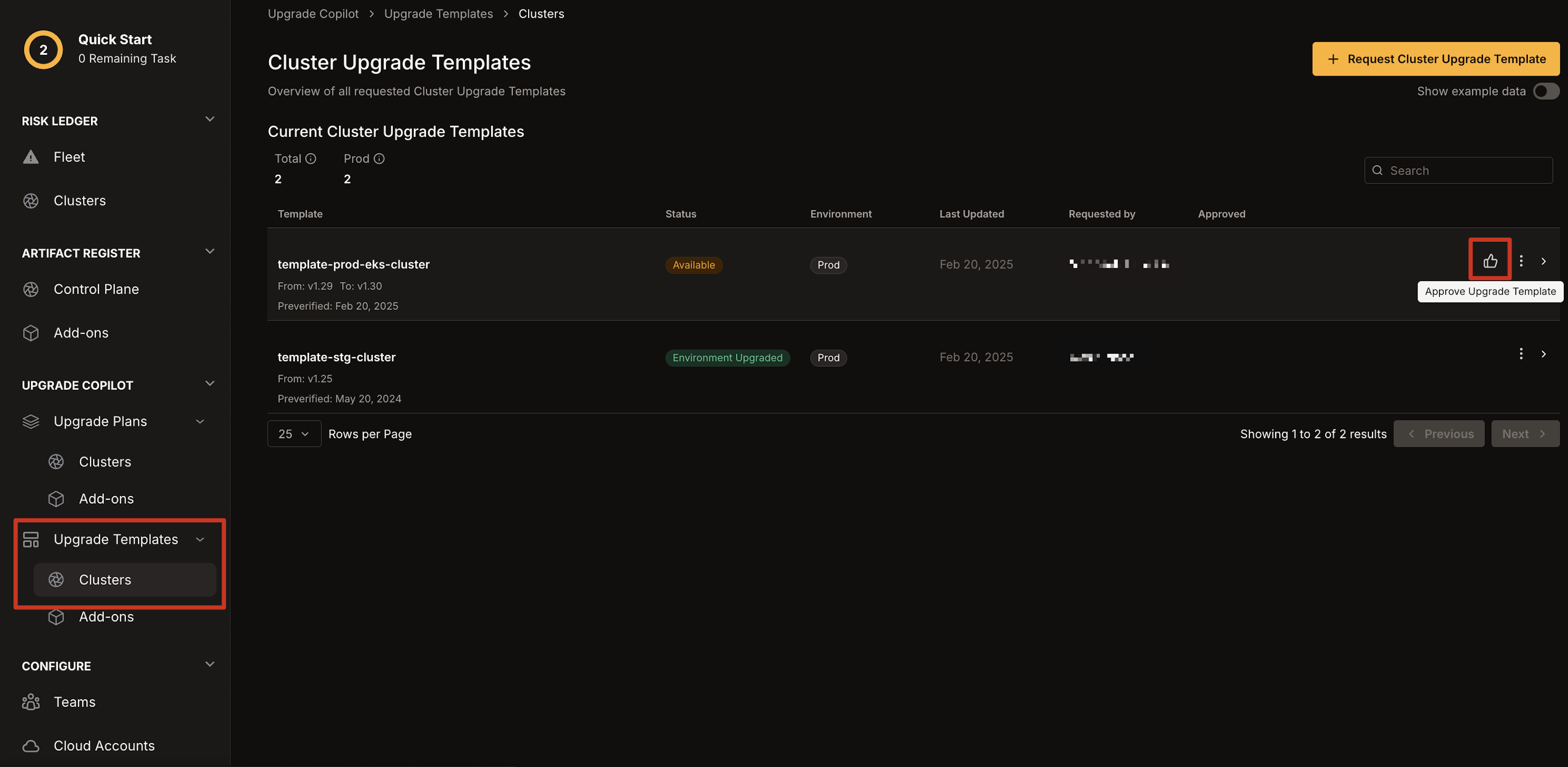Click the thumbs-up Approve Upgrade Template icon

click(x=1490, y=261)
